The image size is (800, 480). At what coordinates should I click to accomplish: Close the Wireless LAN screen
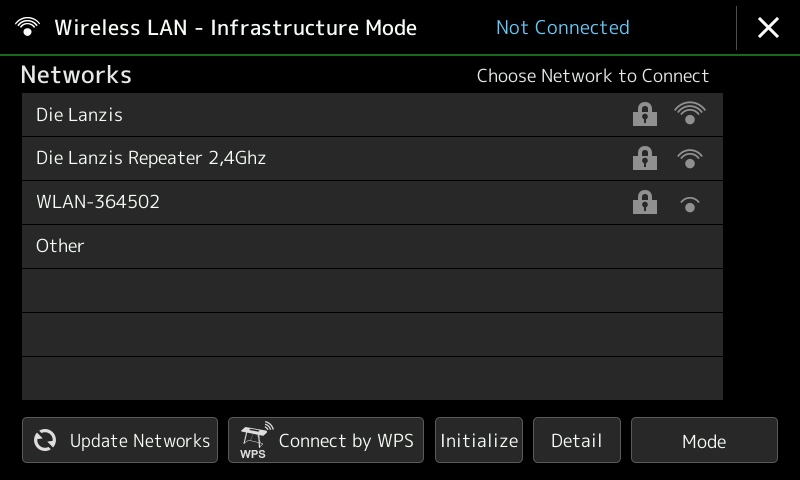(x=768, y=28)
